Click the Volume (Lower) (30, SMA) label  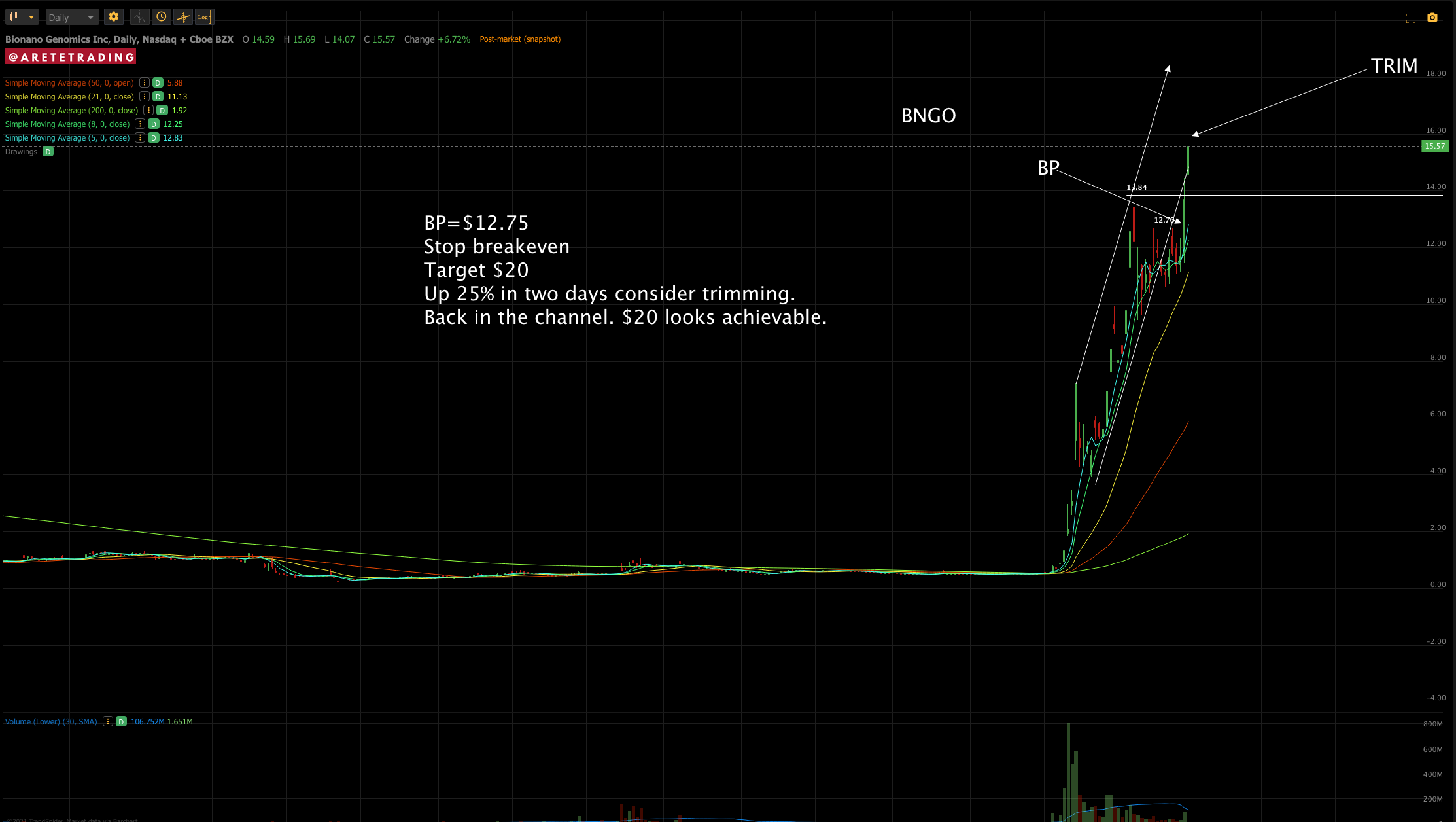click(51, 722)
